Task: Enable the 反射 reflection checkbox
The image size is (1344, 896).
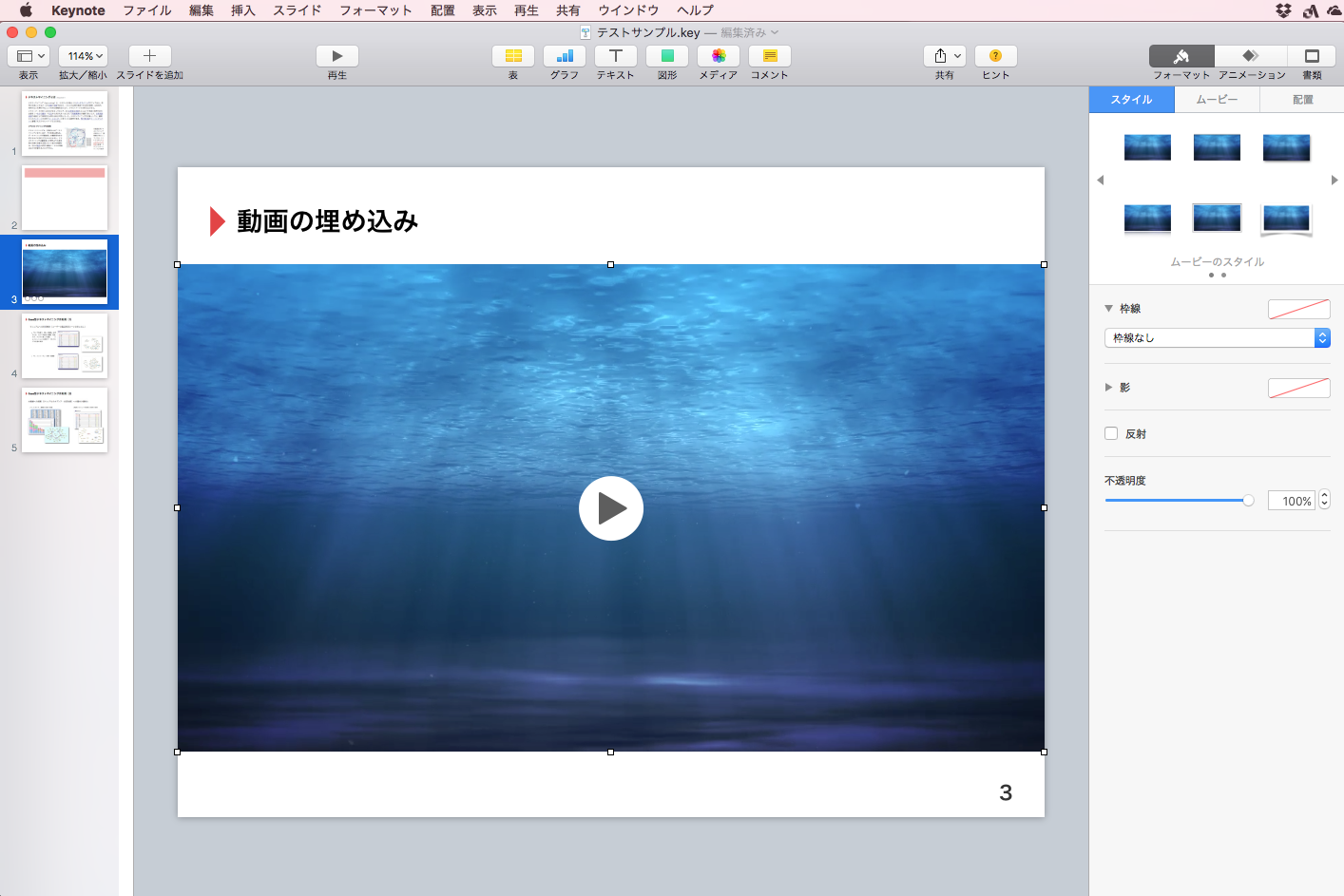Action: pos(1111,433)
